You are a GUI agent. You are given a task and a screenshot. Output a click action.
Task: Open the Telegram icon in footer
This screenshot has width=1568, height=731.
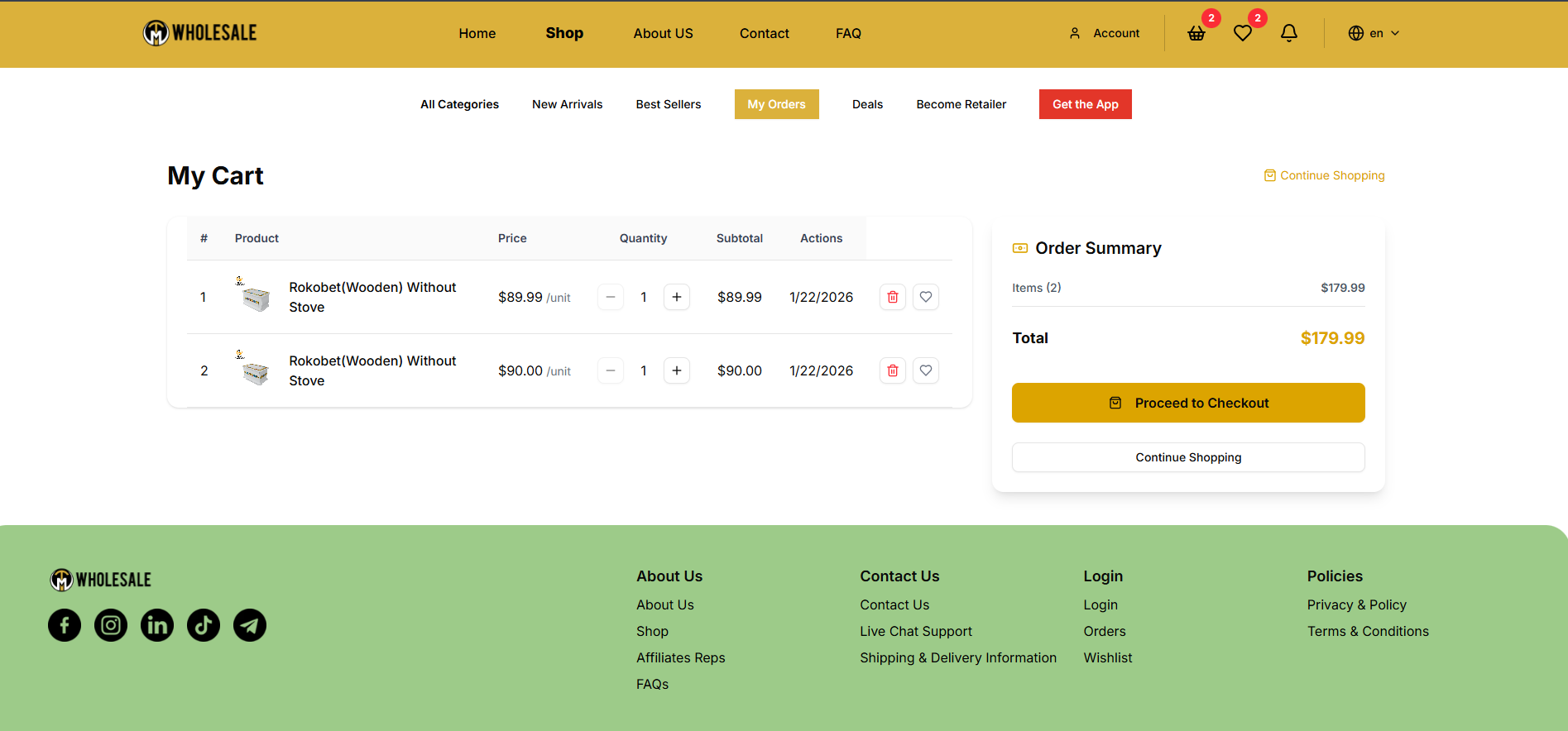point(250,625)
